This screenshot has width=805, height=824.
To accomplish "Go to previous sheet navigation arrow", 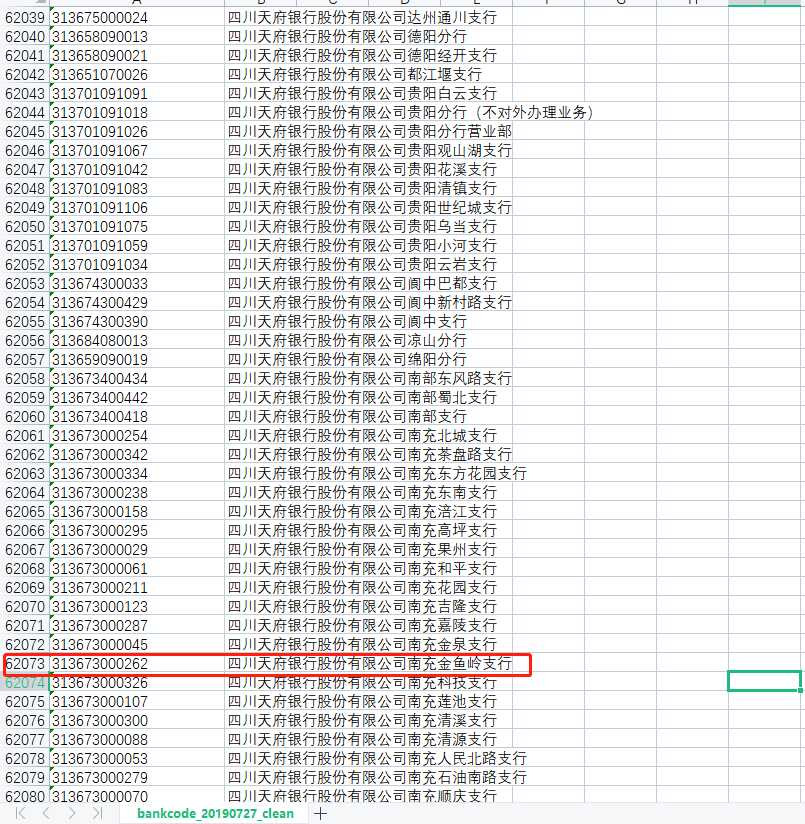I will 46,813.
